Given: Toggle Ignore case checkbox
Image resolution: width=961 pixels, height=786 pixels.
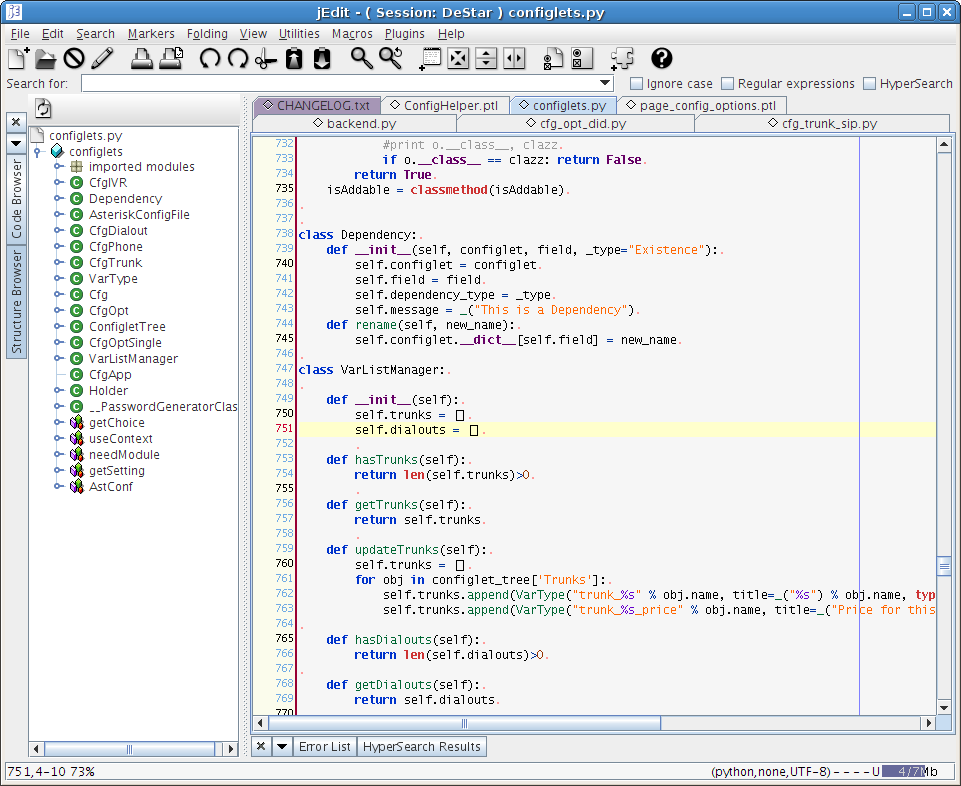Looking at the screenshot, I should click(x=637, y=83).
